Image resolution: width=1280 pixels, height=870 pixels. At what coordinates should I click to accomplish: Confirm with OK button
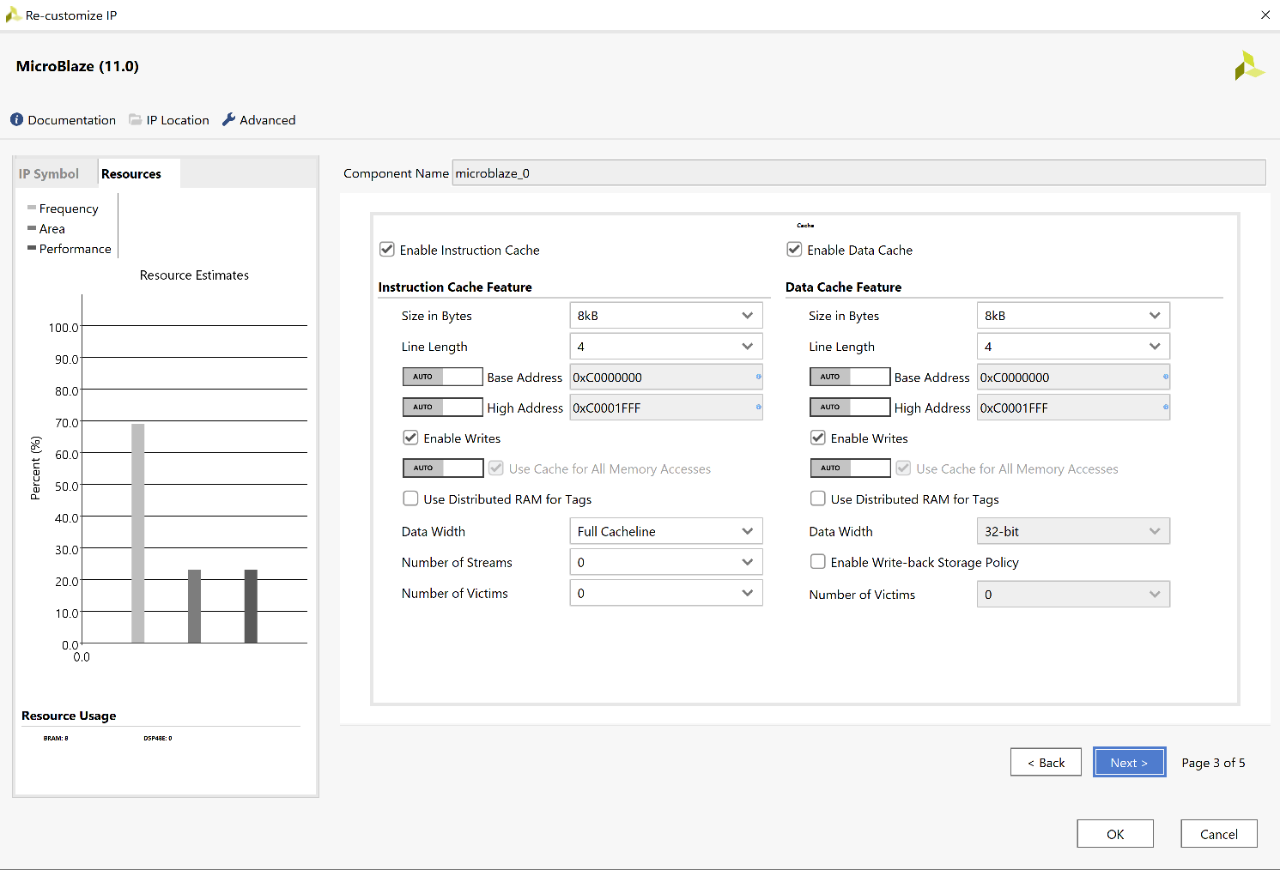pyautogui.click(x=1115, y=834)
